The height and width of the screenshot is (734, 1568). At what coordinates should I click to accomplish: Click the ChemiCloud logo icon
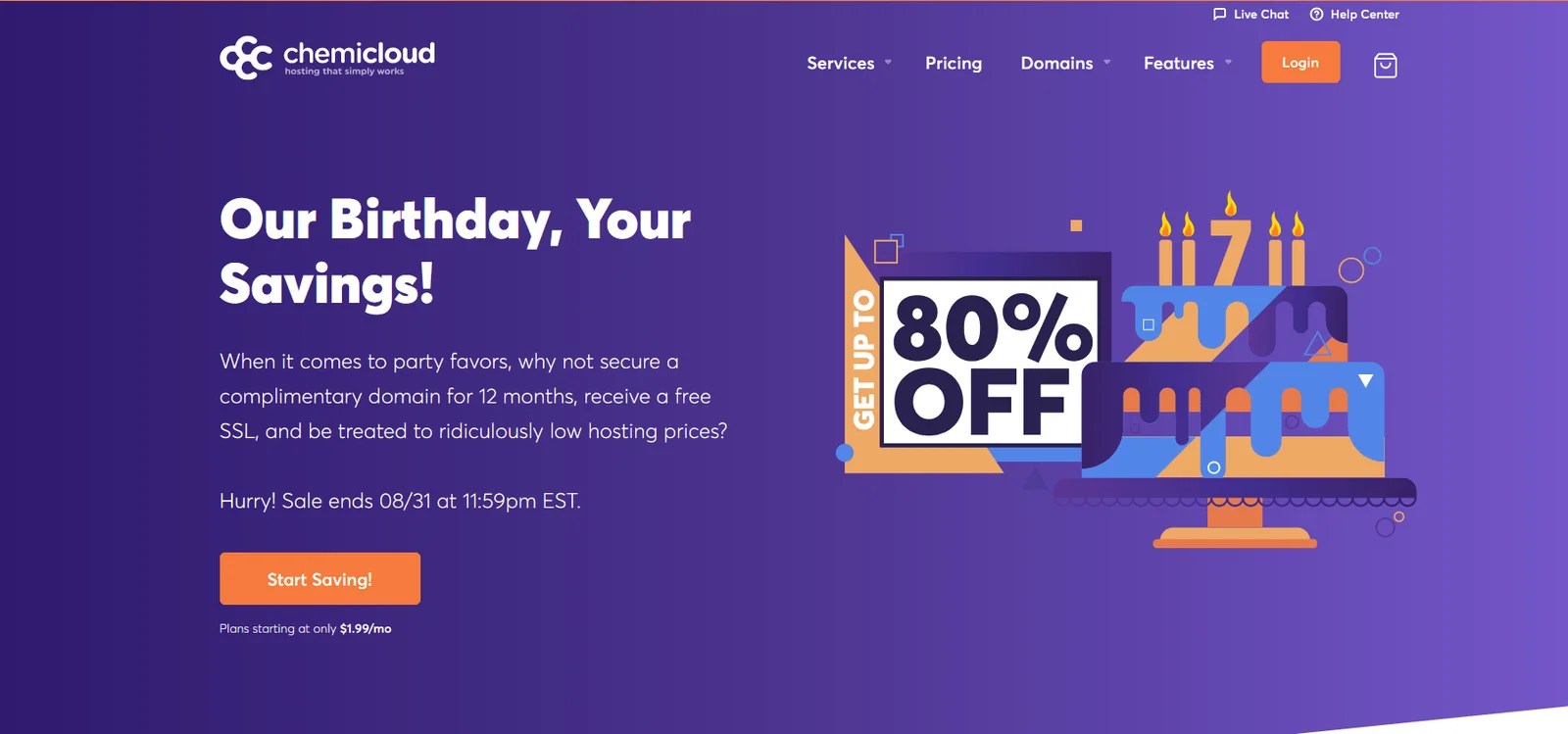pyautogui.click(x=245, y=58)
